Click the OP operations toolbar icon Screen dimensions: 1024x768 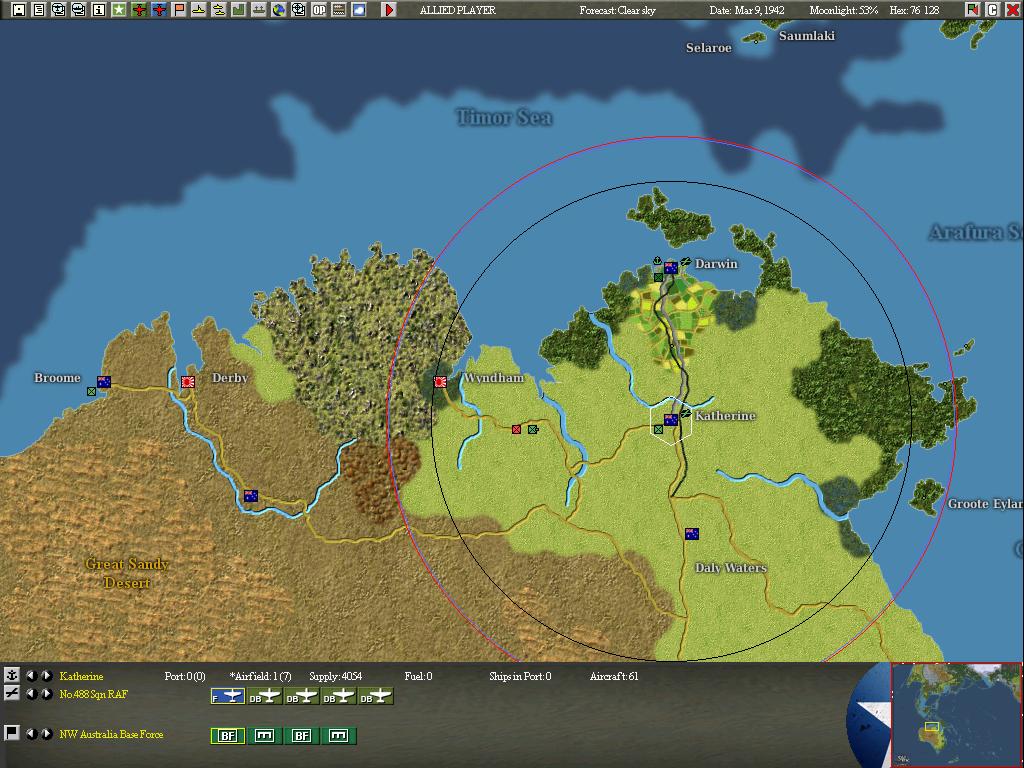(319, 10)
